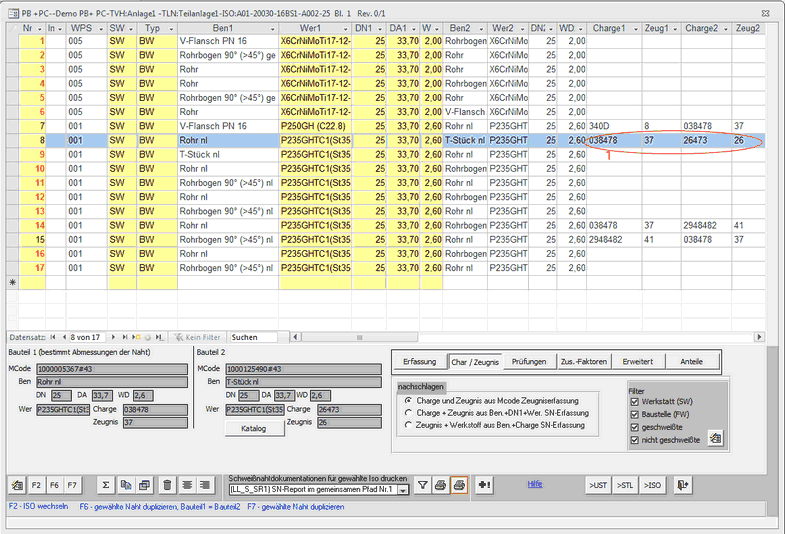
Task: Click the funnel filter icon
Action: (x=422, y=485)
